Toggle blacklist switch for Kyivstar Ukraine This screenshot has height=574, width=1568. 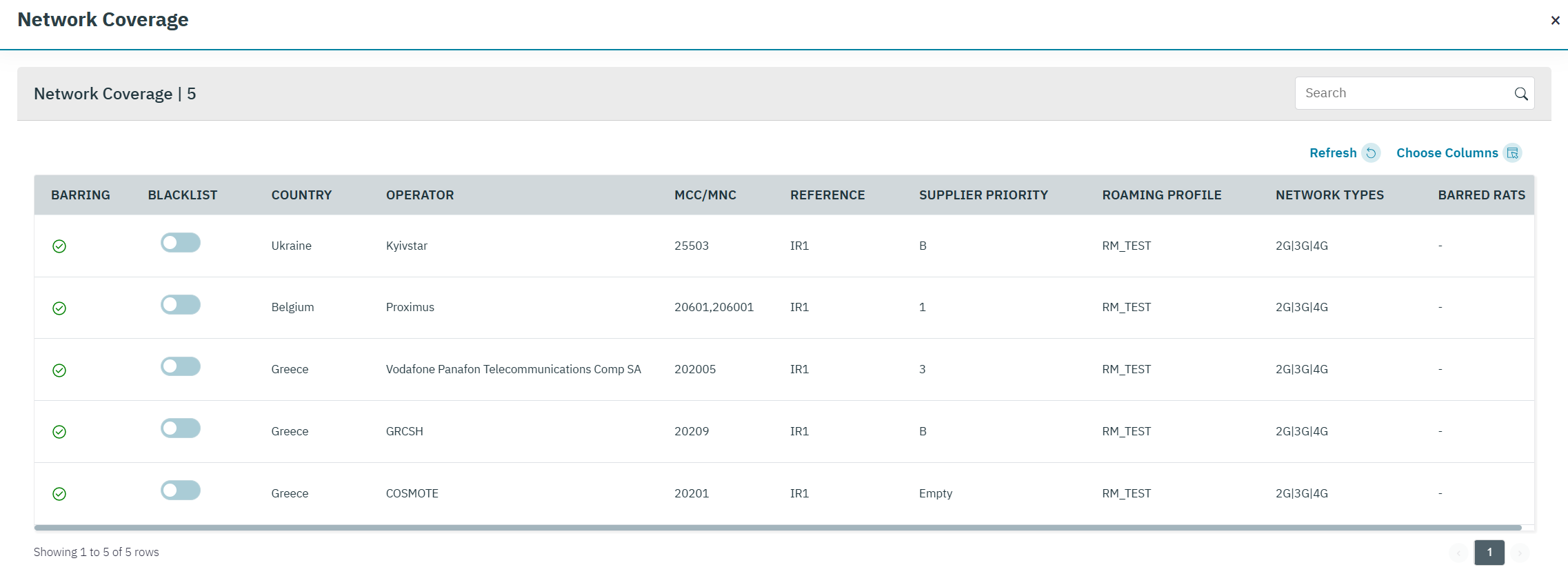pos(181,243)
